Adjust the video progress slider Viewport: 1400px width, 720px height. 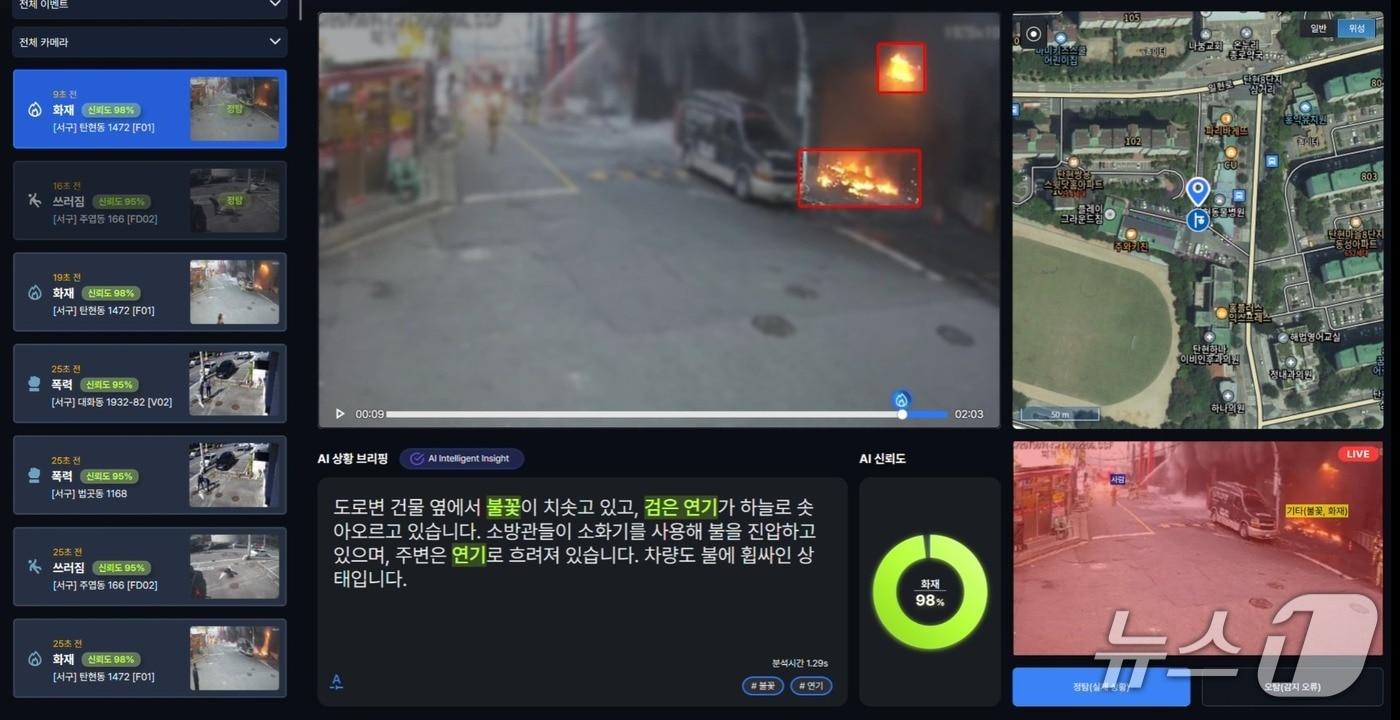(667, 414)
